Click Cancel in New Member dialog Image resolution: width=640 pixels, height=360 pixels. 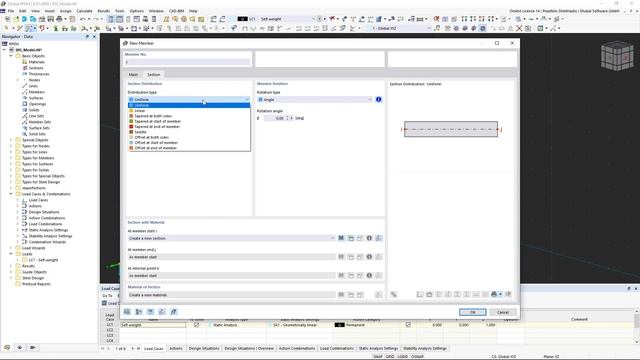[503, 312]
